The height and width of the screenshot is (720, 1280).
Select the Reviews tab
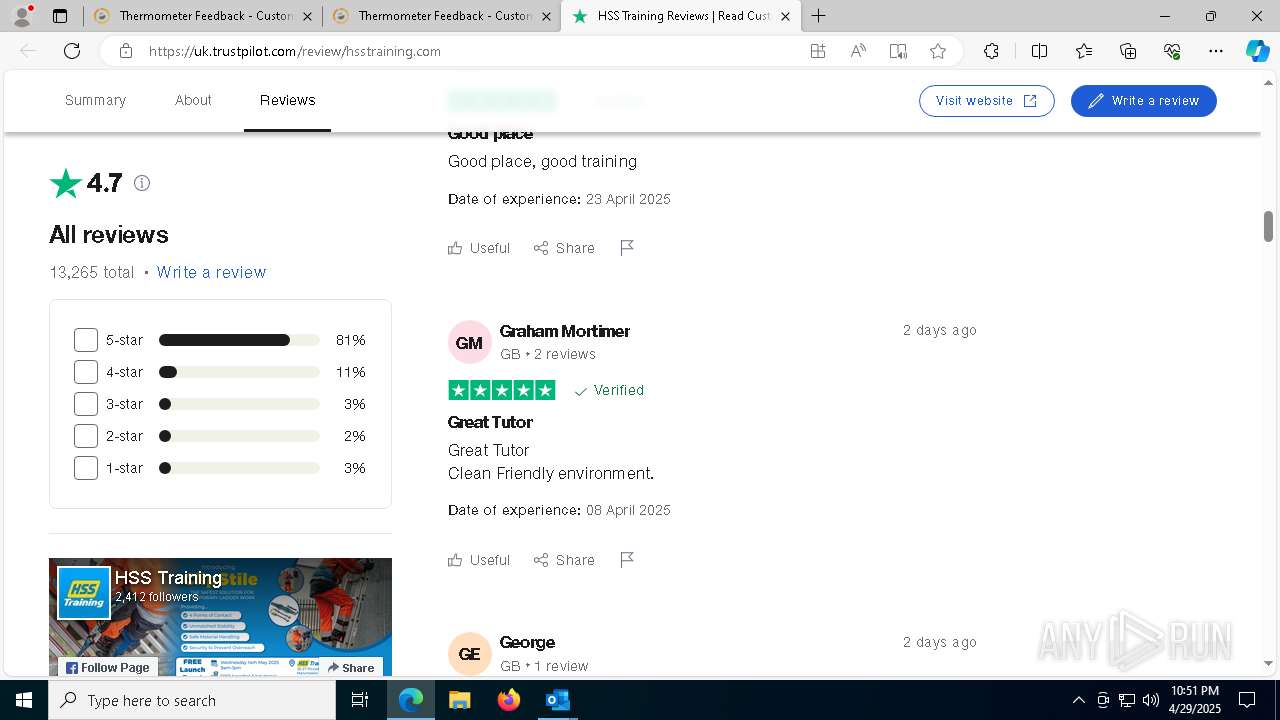[287, 100]
